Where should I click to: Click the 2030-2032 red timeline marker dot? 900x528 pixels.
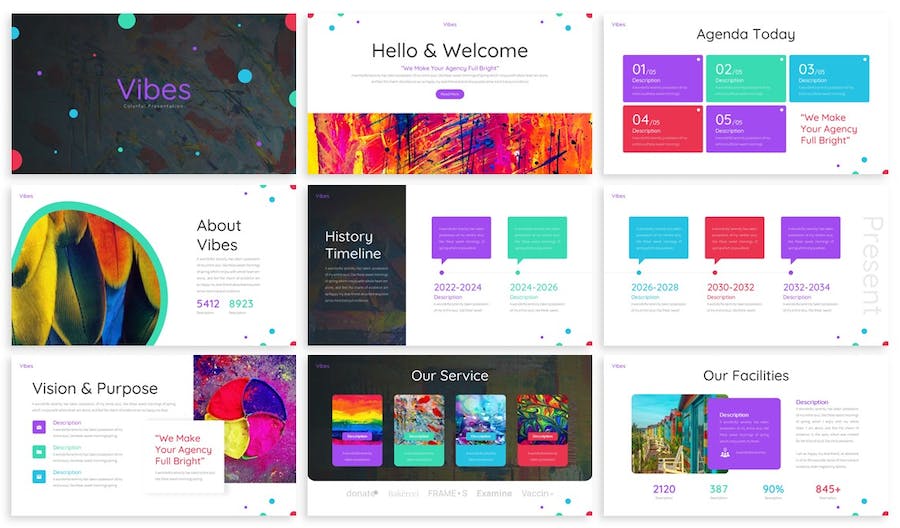[x=714, y=272]
